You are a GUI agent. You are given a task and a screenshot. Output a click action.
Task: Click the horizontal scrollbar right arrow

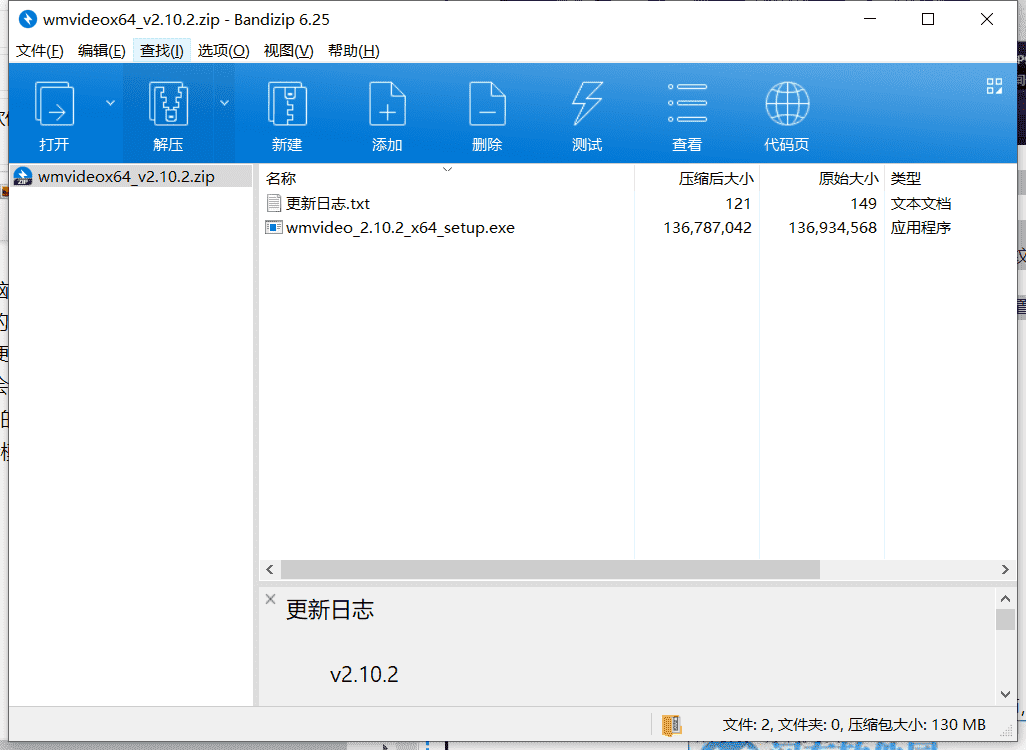click(1005, 570)
